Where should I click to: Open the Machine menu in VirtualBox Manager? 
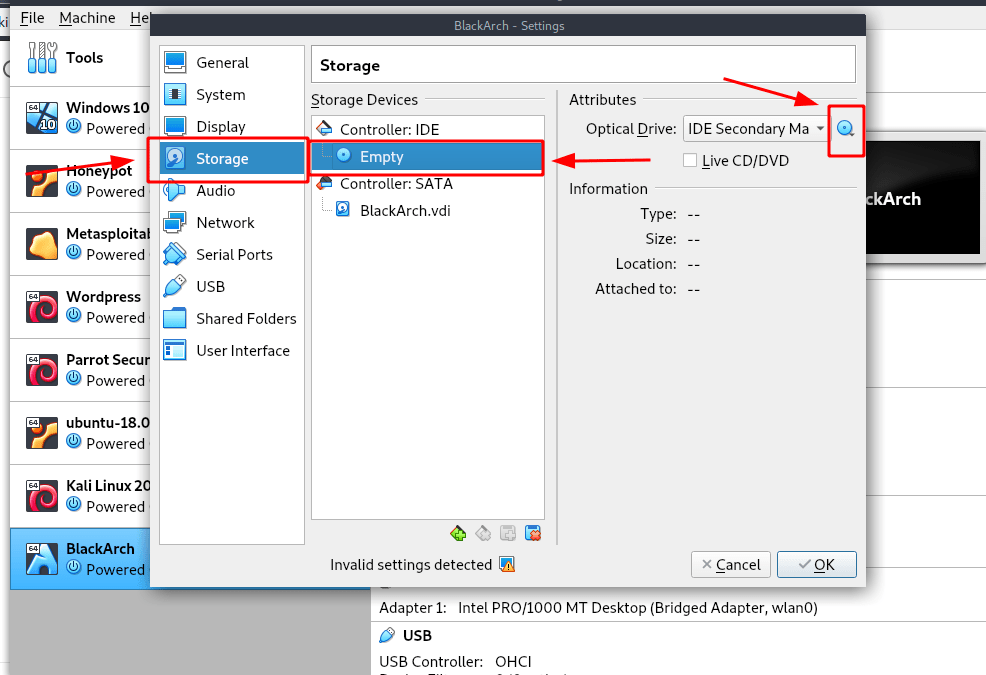click(87, 18)
